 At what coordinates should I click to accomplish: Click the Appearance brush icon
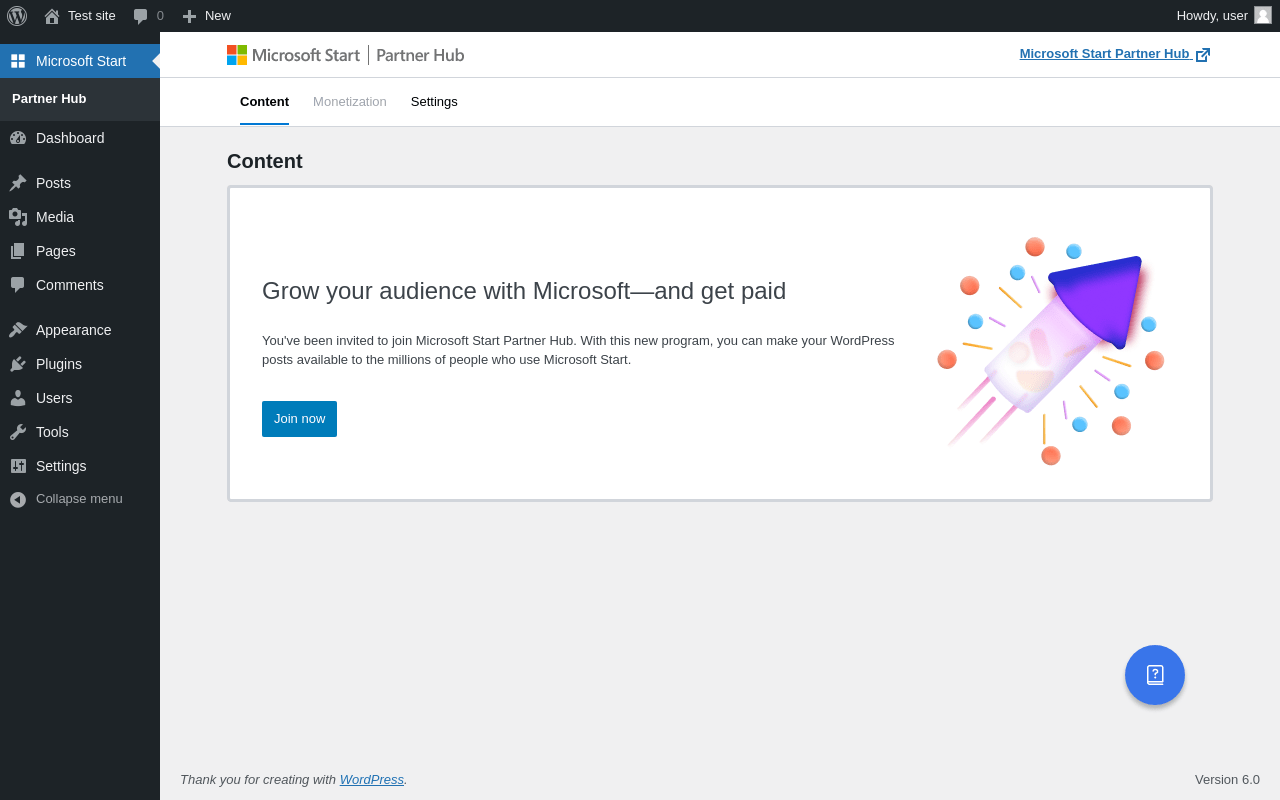tap(18, 330)
